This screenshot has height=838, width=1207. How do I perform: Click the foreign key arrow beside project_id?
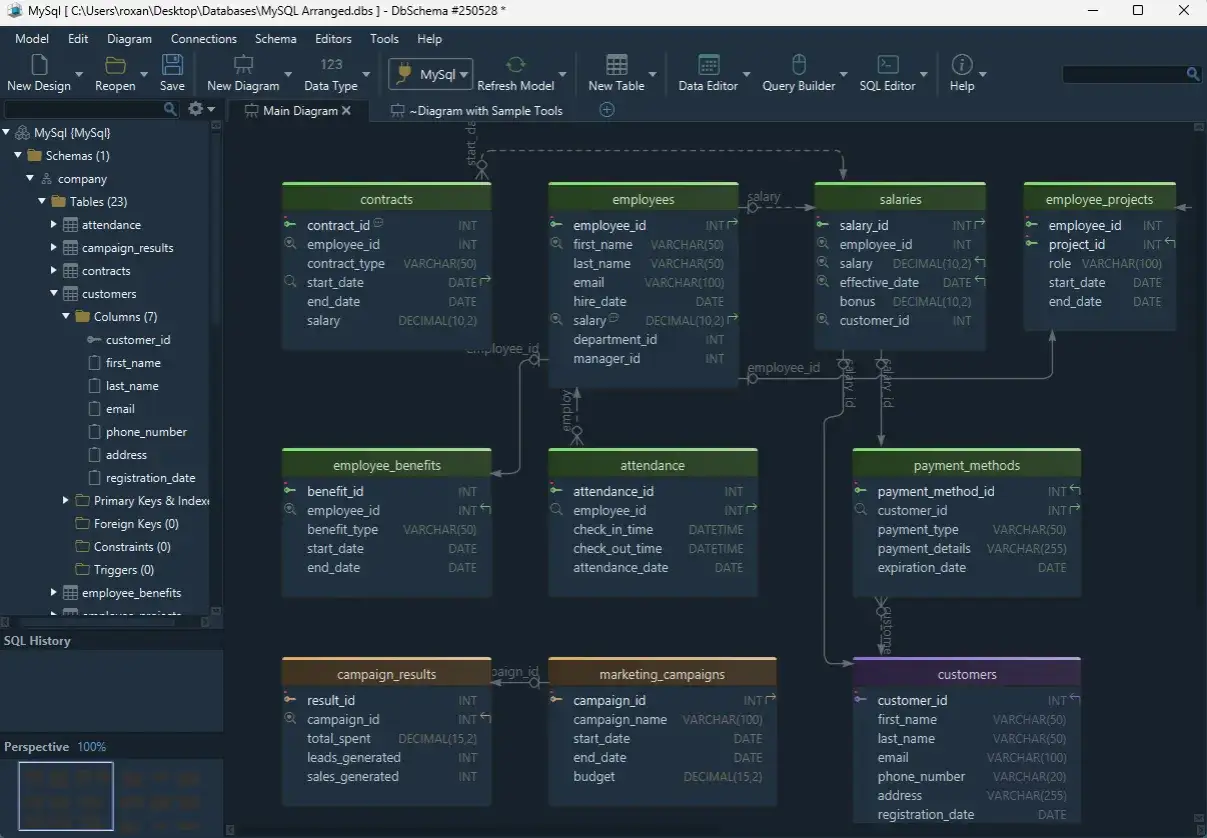pos(1170,243)
